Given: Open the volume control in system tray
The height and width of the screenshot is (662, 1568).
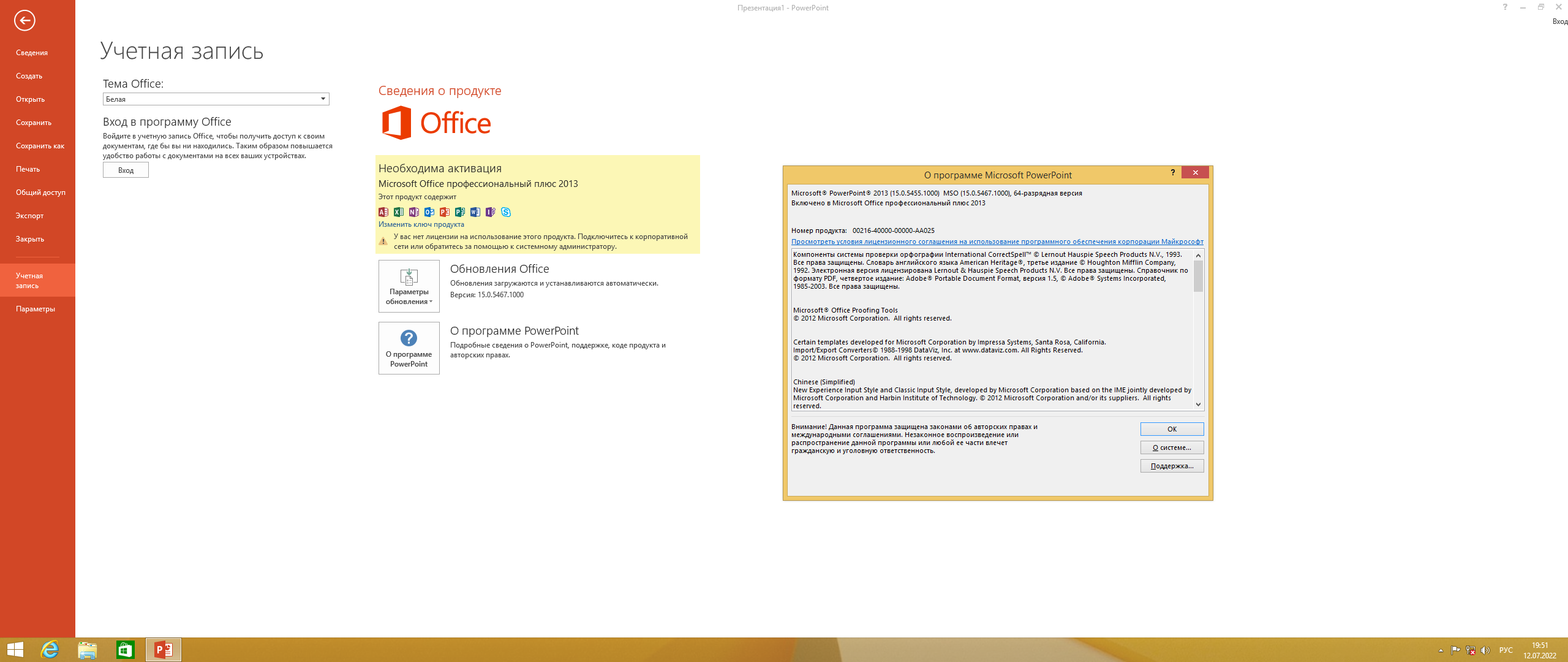Looking at the screenshot, I should pyautogui.click(x=1485, y=650).
